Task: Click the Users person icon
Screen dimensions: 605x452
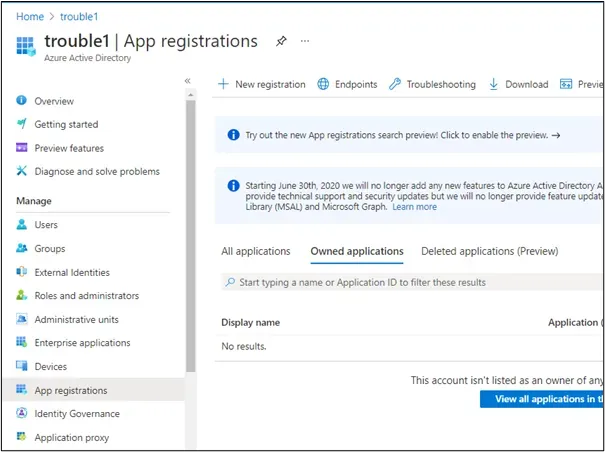Action: tap(22, 224)
